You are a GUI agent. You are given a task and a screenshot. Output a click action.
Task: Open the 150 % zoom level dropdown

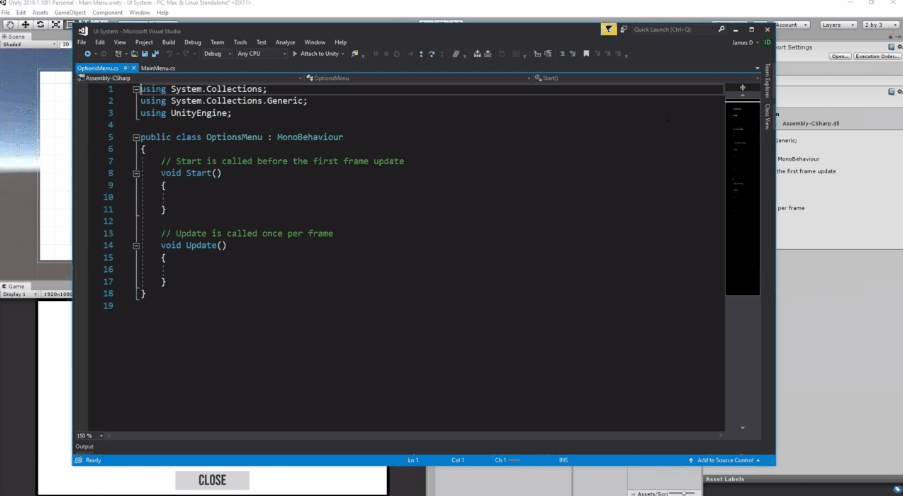[x=89, y=436]
